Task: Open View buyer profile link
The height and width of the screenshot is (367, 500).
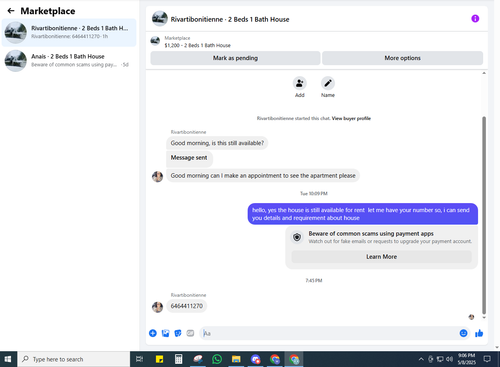Action: click(x=351, y=118)
